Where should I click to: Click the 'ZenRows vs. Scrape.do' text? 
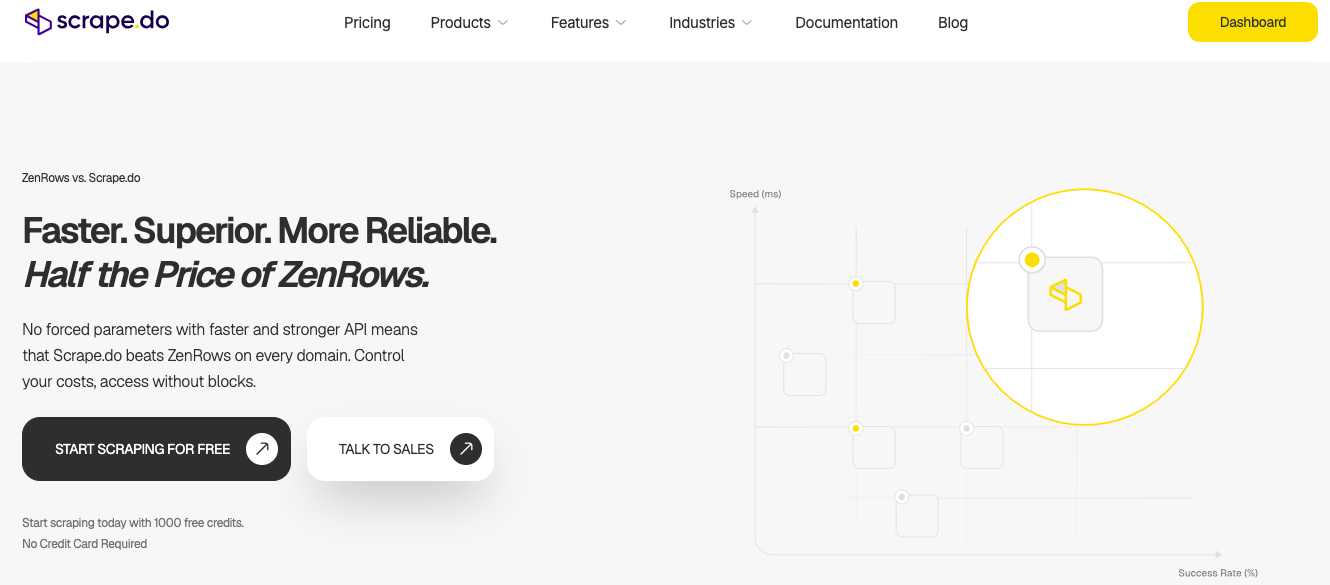[x=81, y=178]
